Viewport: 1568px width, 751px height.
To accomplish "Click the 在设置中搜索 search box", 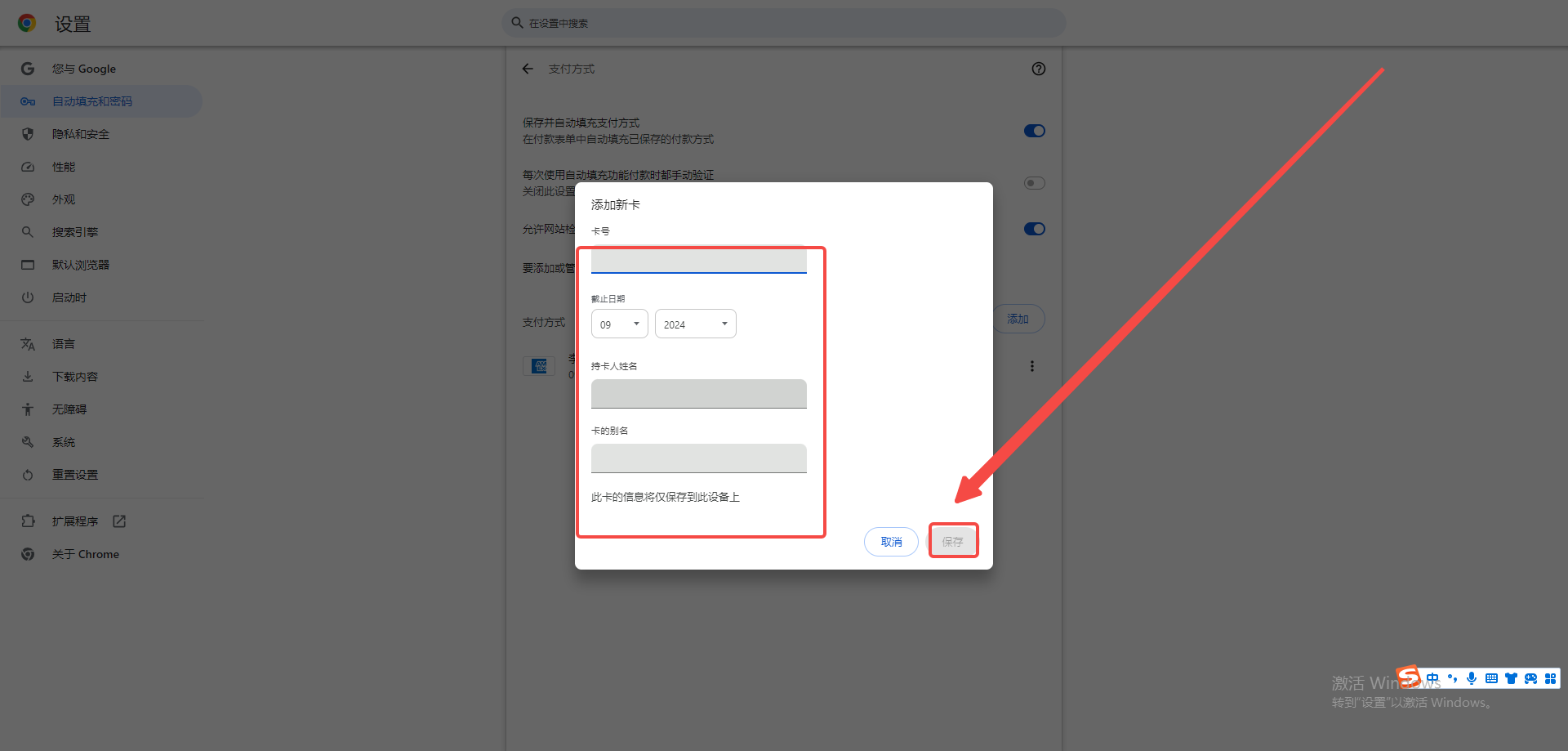I will 784,23.
